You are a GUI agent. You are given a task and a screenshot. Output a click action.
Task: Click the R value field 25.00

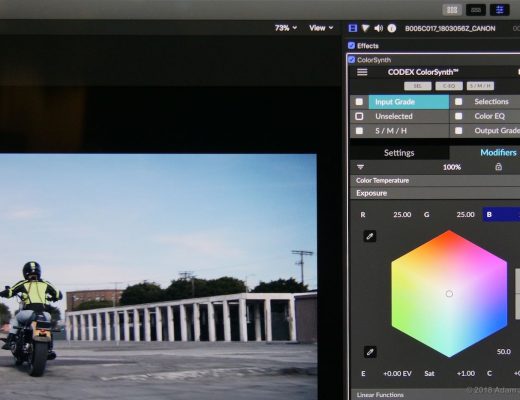[x=402, y=214]
